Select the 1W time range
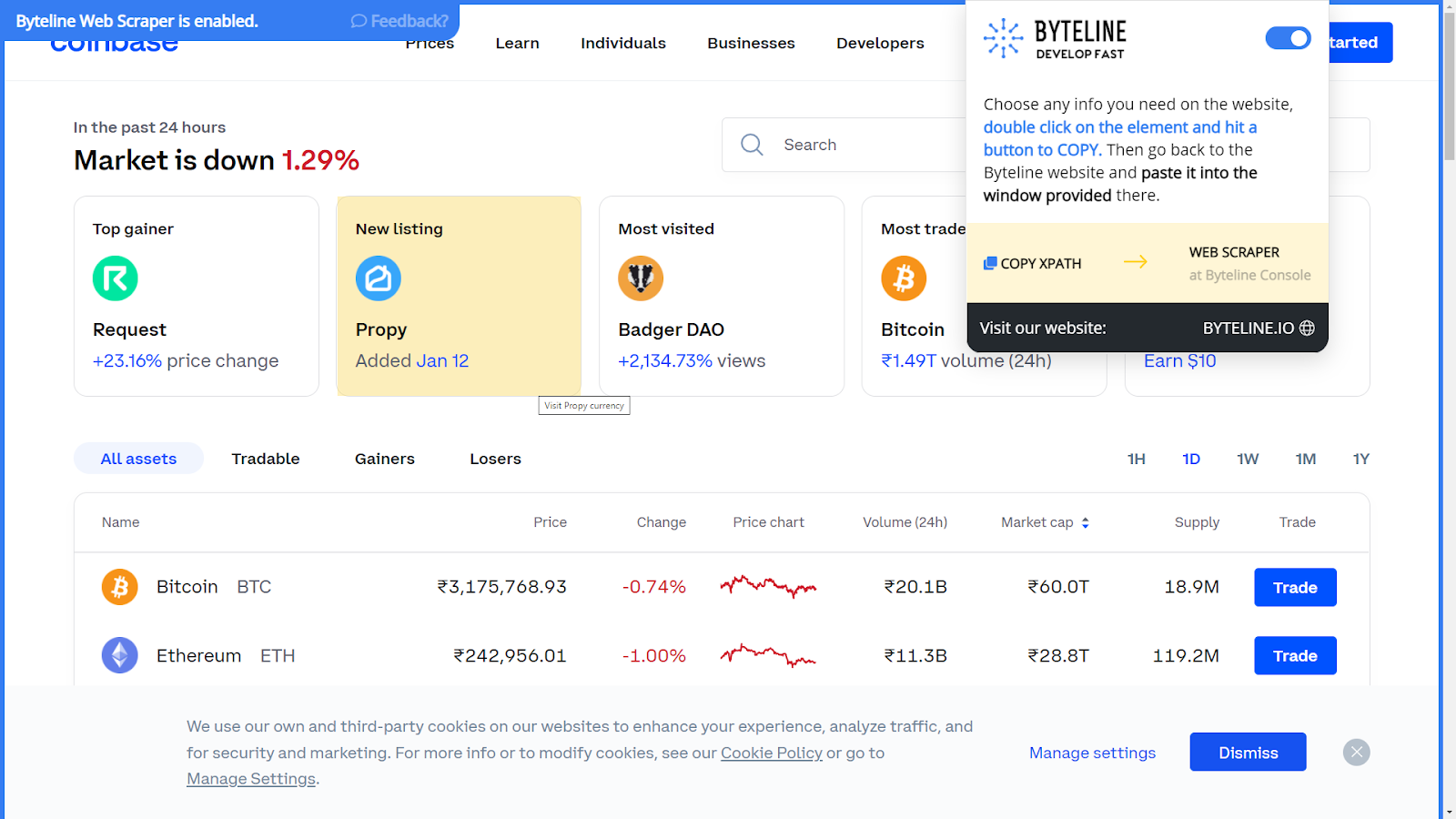Image resolution: width=1456 pixels, height=819 pixels. (1248, 459)
